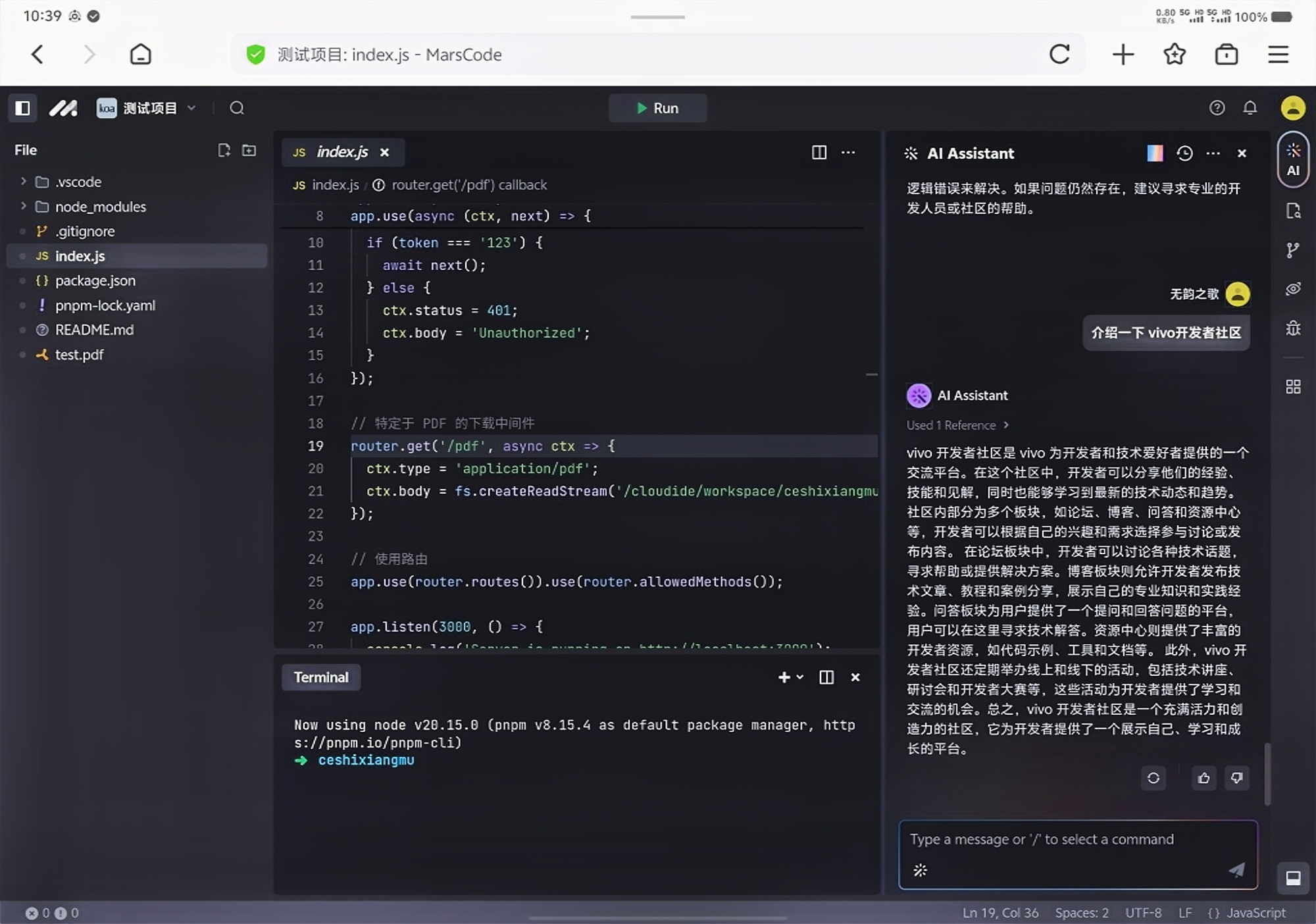Screen dimensions: 1316x924
Task: Expand the .vscode folder
Action: pos(24,181)
